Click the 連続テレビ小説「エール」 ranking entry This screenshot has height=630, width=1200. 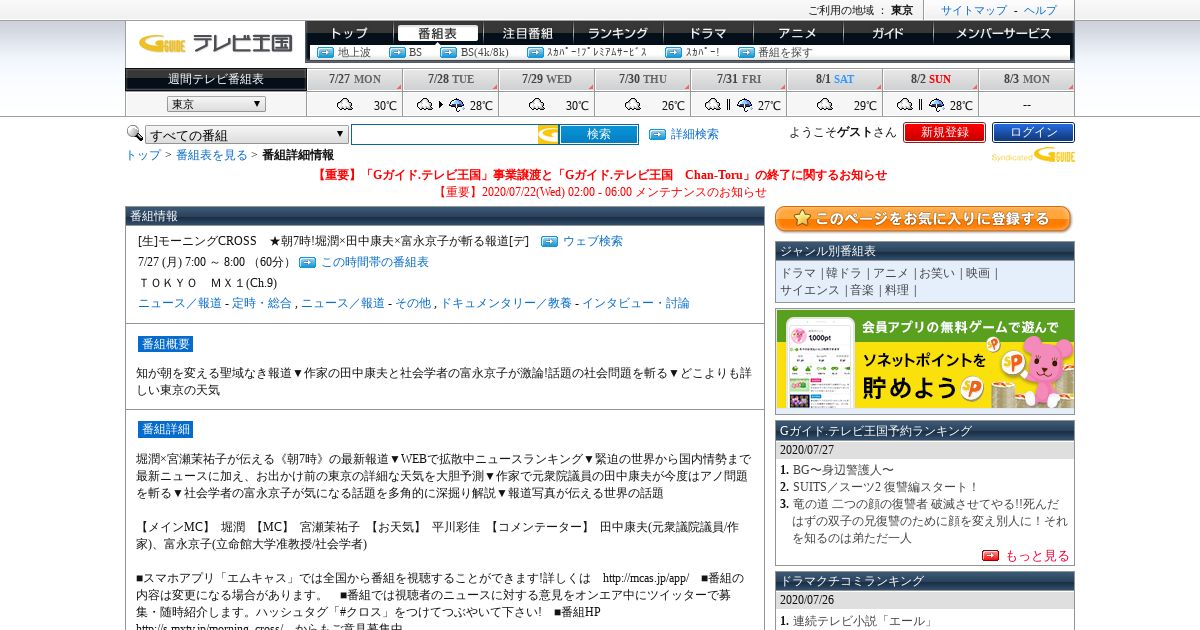[862, 622]
